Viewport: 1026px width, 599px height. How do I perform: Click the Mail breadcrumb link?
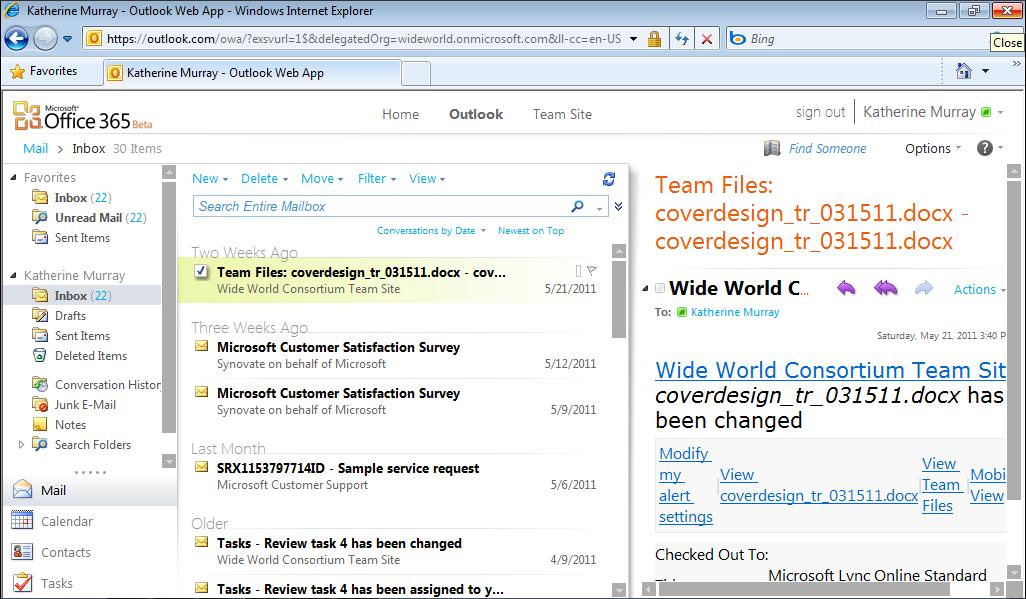35,149
